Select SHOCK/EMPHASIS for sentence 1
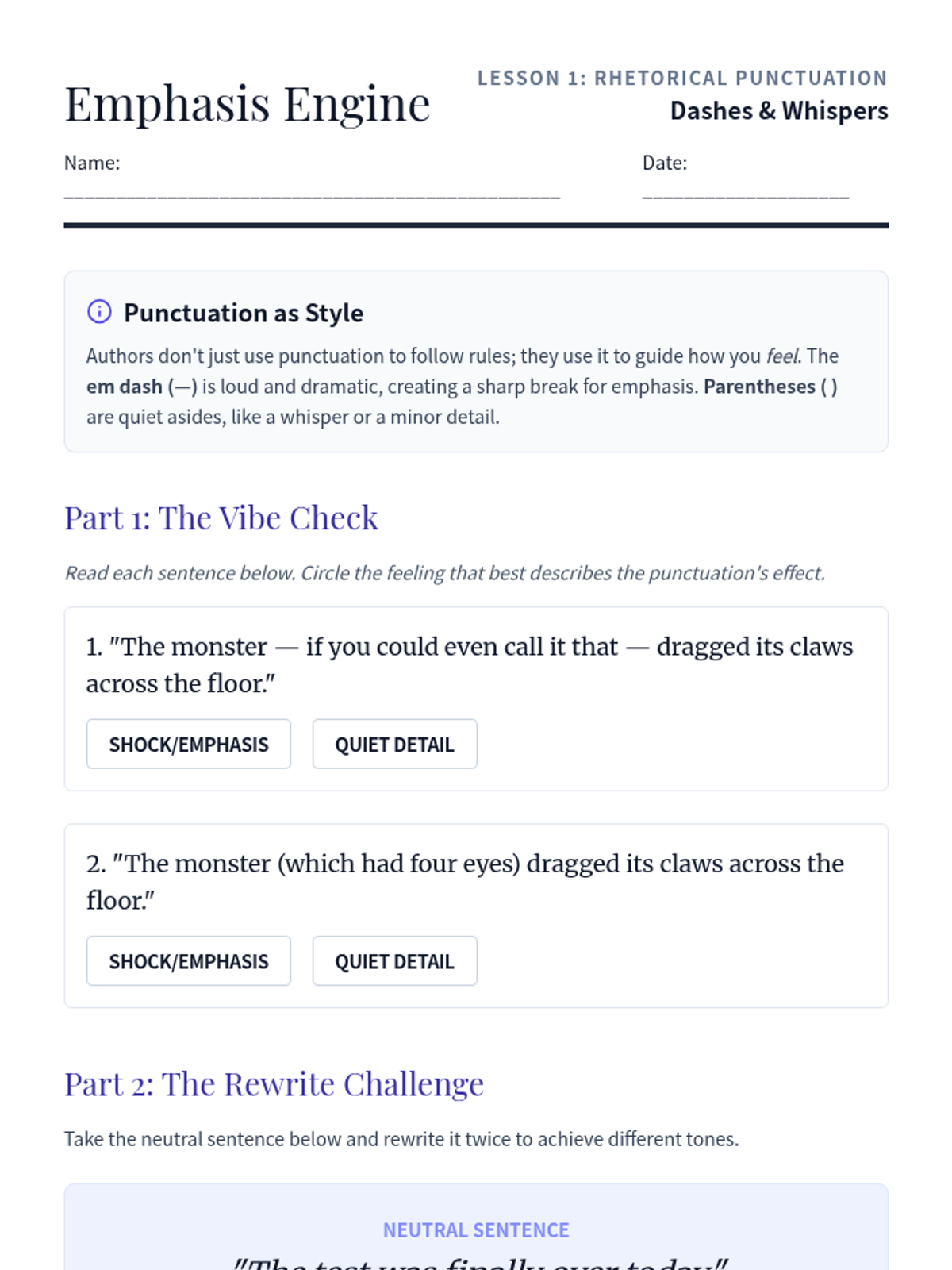Image resolution: width=952 pixels, height=1270 pixels. (x=189, y=744)
